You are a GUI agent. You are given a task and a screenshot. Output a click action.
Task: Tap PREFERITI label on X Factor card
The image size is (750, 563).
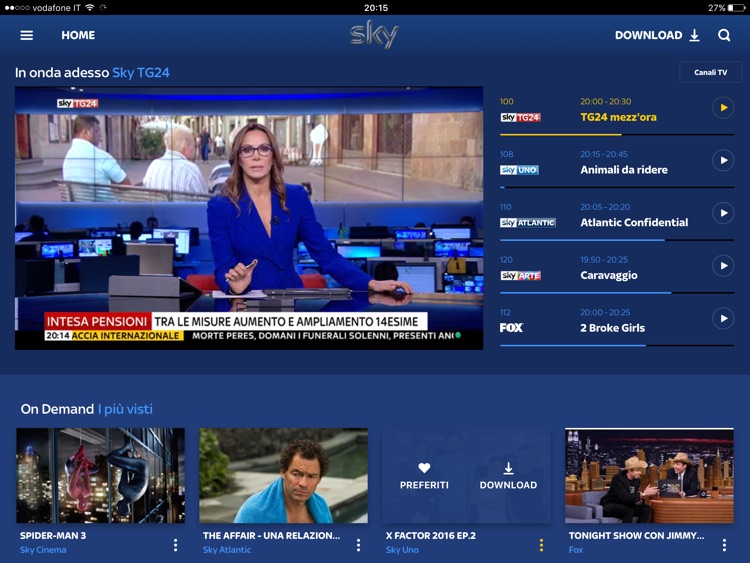coord(424,485)
